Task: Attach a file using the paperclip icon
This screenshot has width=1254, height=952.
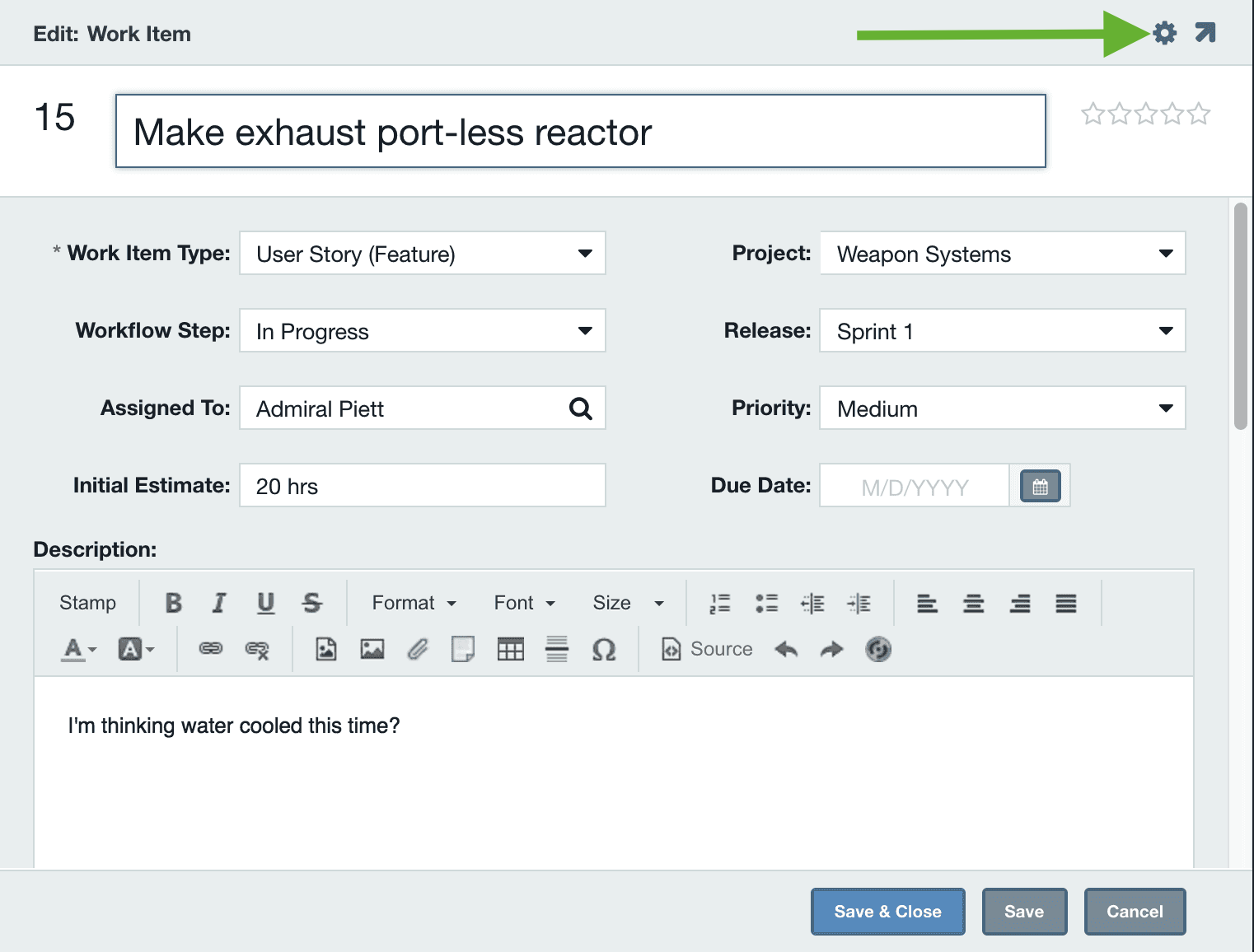Action: pyautogui.click(x=417, y=649)
